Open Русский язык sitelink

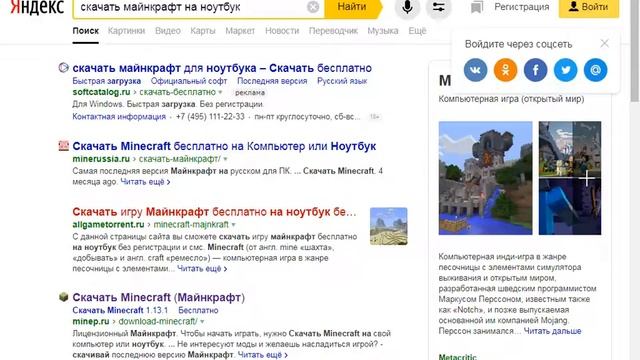pyautogui.click(x=342, y=81)
